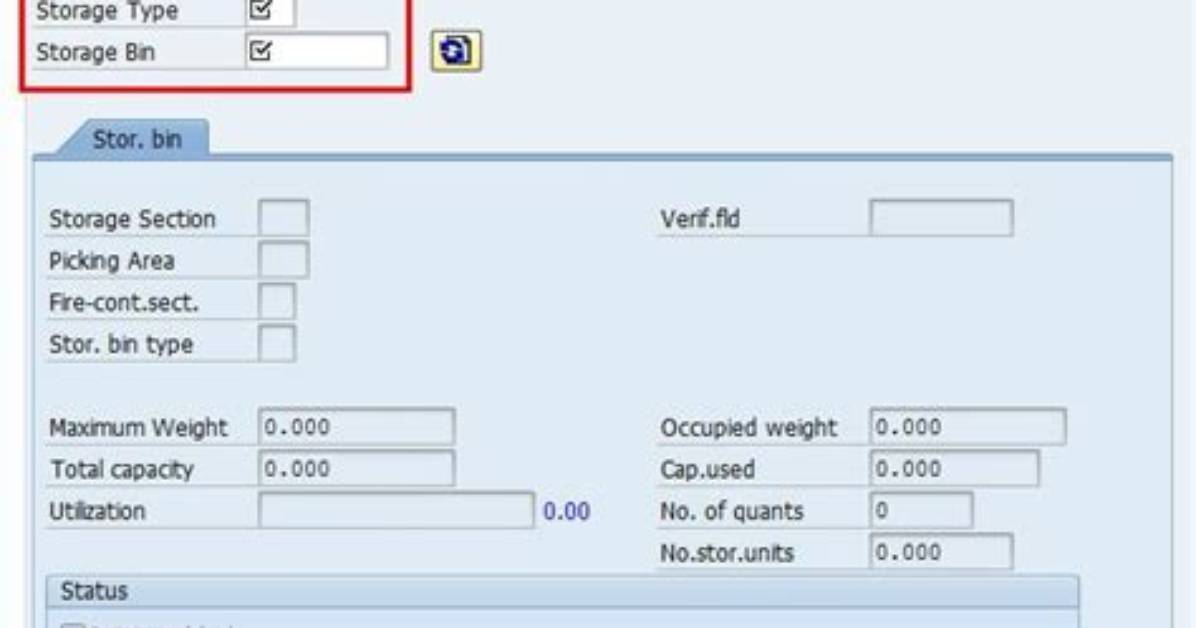Click the Cap.used field
1196x628 pixels.
(954, 469)
